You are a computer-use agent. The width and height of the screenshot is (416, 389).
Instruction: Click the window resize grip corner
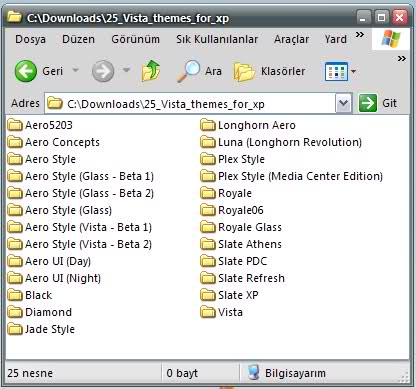pyautogui.click(x=404, y=376)
